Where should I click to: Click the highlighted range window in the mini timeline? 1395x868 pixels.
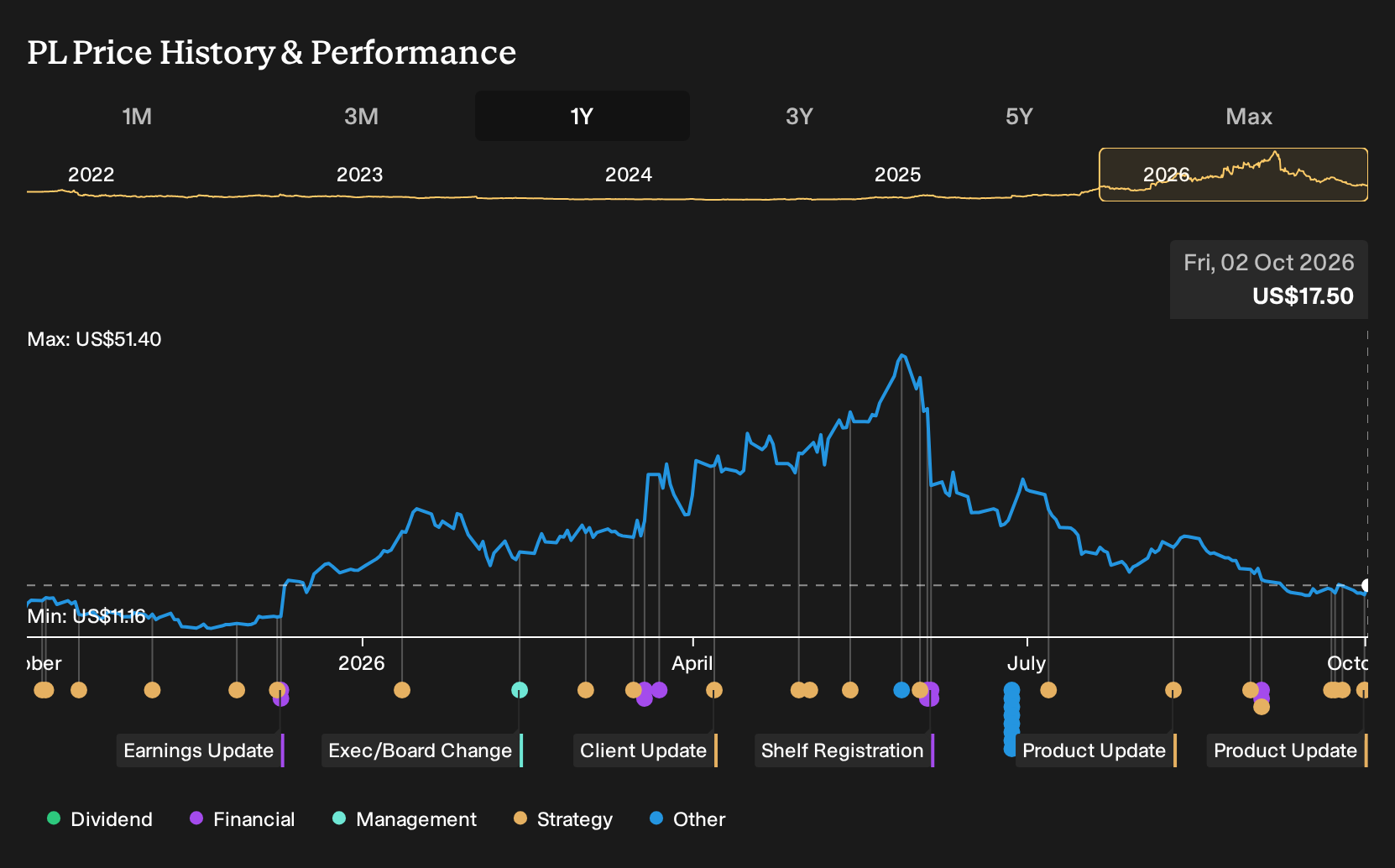click(1234, 175)
